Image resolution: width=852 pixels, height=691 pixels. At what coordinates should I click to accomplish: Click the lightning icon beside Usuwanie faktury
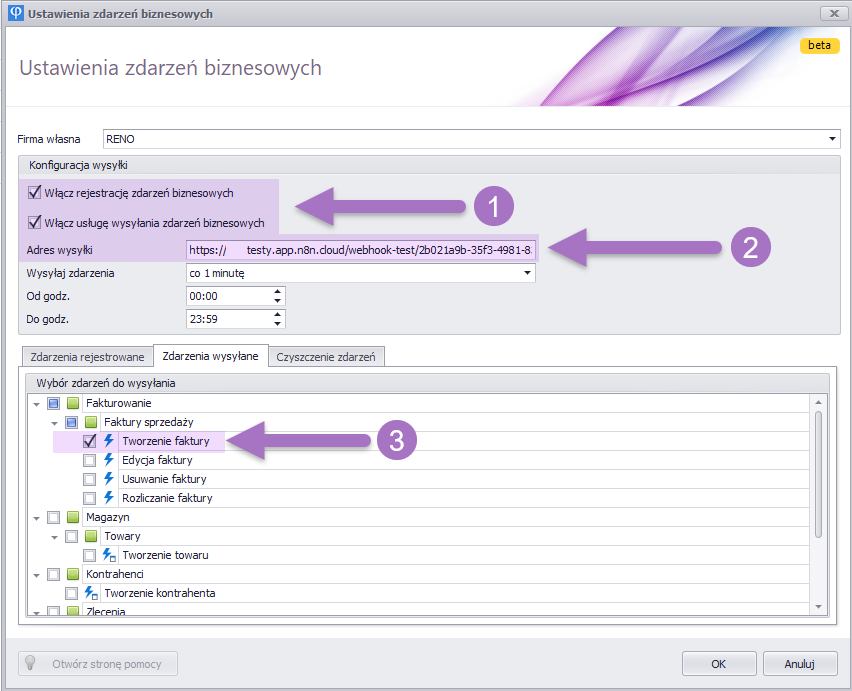[109, 479]
